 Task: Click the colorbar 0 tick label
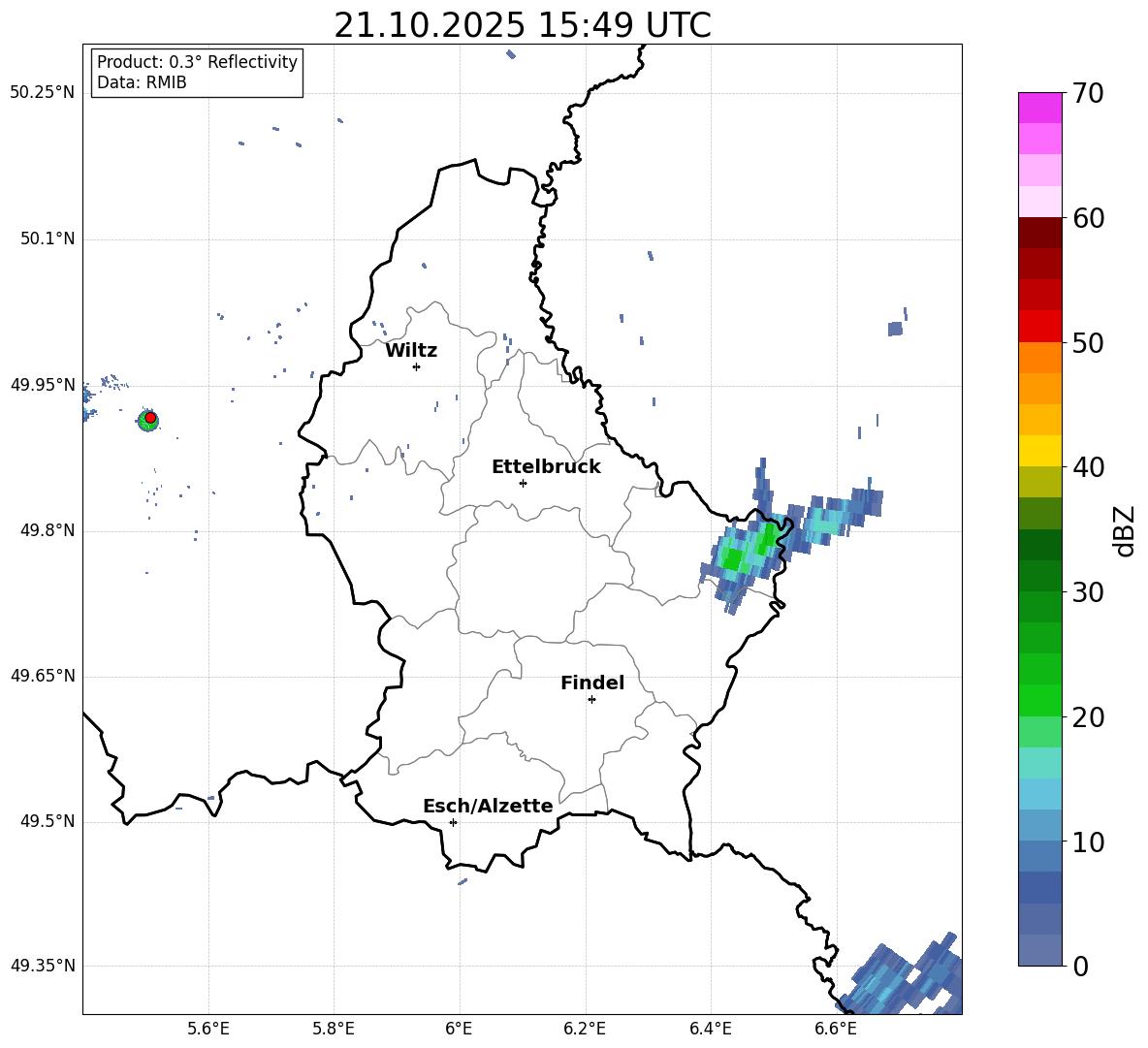coord(1080,966)
